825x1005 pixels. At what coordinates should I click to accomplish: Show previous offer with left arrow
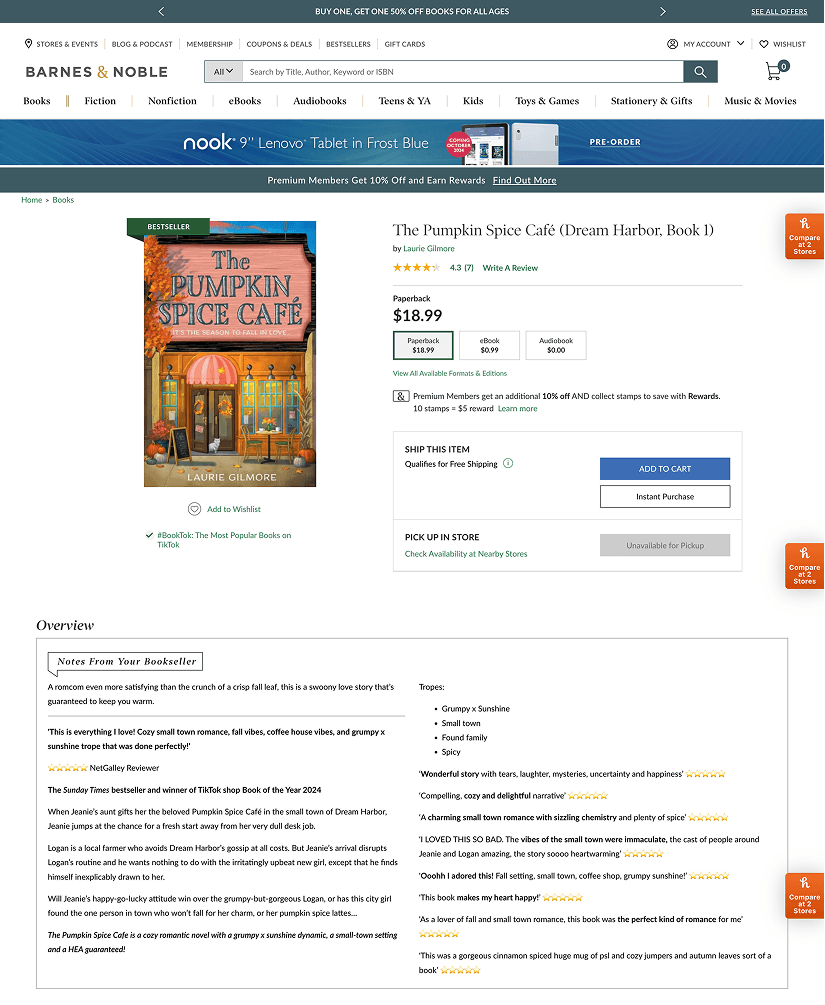pos(162,12)
